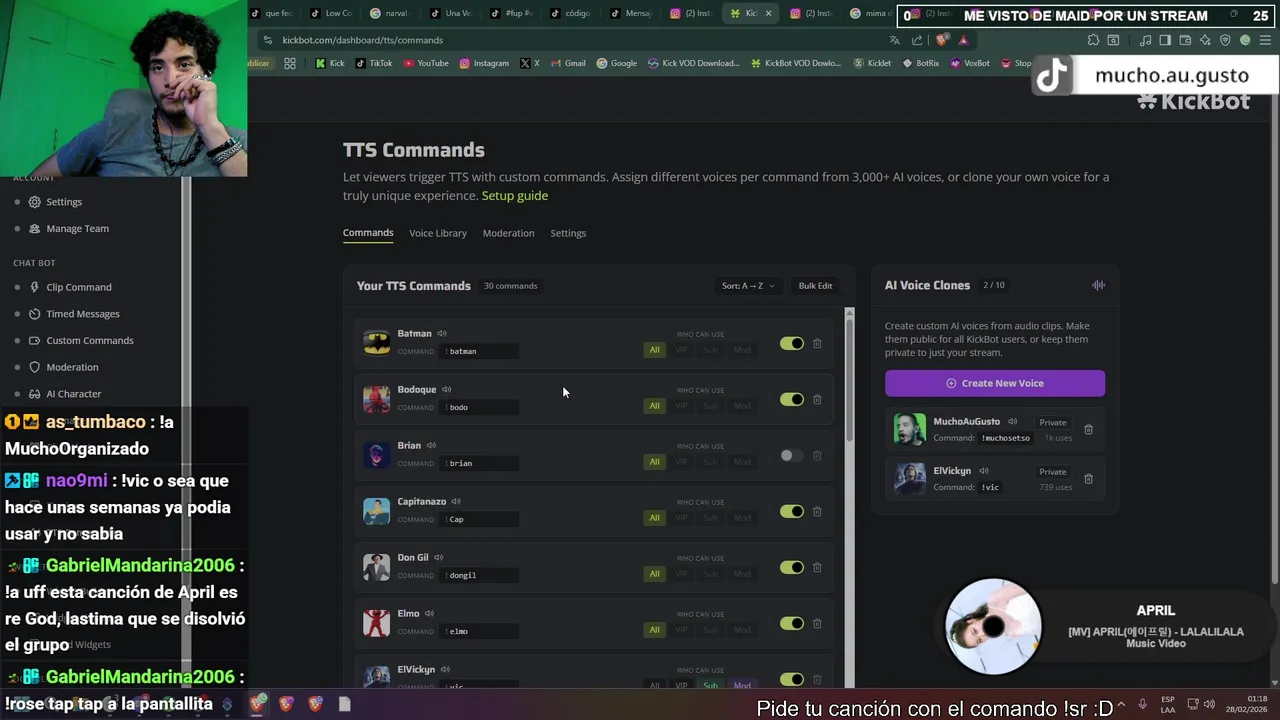
Task: Click the Create New Voice button
Action: click(x=995, y=383)
